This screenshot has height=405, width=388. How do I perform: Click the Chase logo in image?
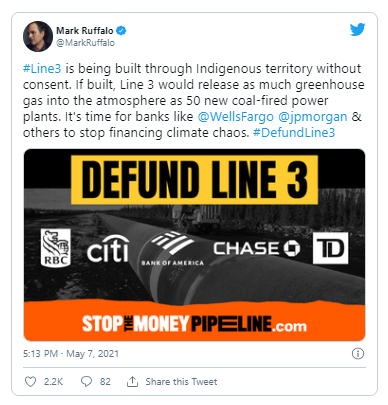pyautogui.click(x=257, y=248)
